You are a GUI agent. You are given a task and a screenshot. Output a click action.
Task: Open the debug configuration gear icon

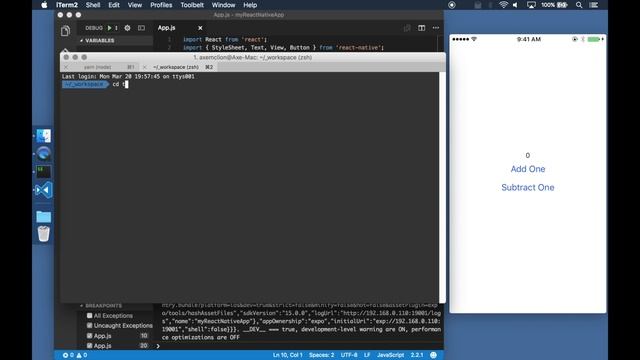click(x=127, y=28)
